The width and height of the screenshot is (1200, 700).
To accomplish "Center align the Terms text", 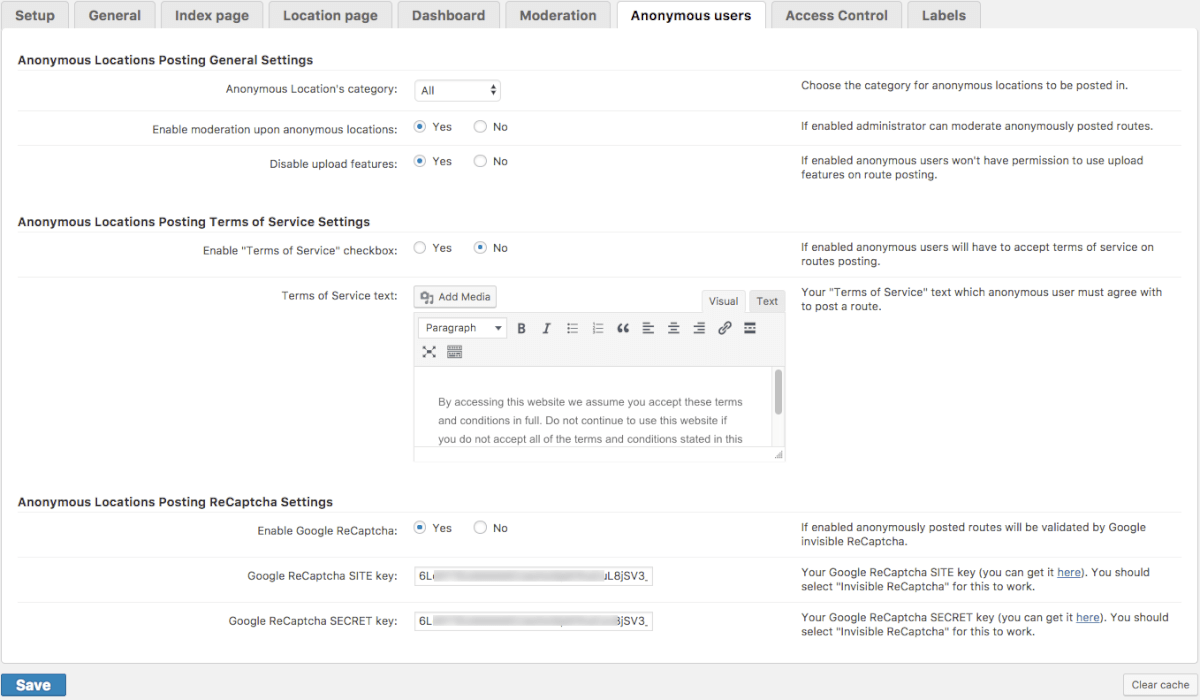I will (x=674, y=328).
